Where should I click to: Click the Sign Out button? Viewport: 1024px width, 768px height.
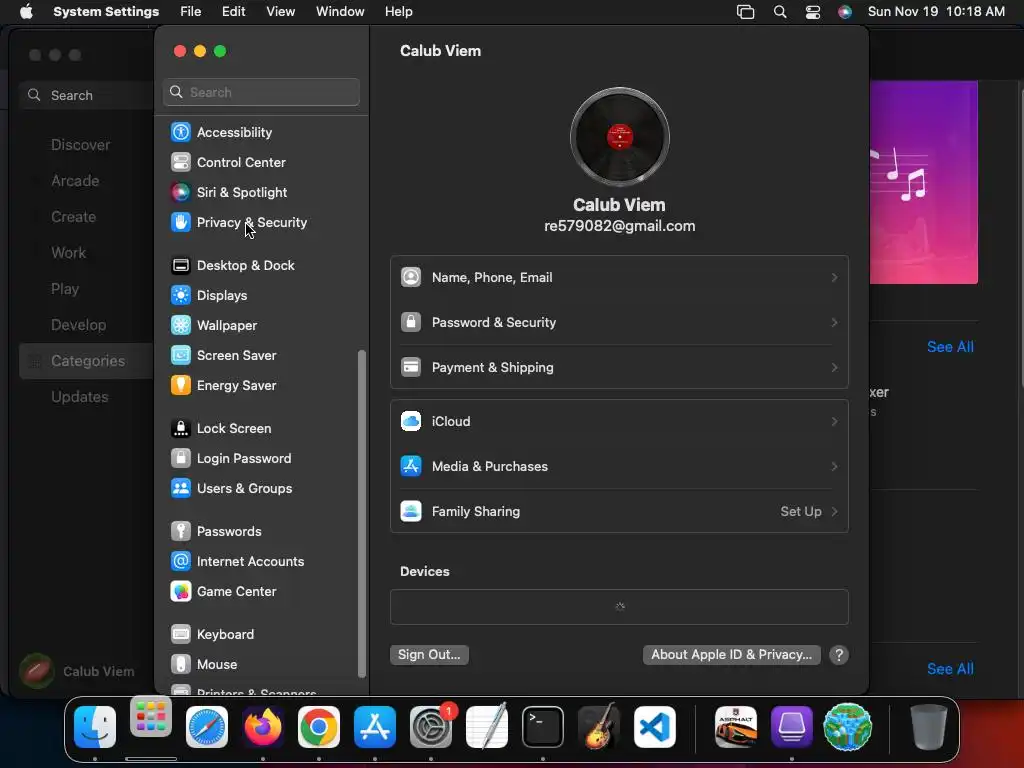pos(429,655)
